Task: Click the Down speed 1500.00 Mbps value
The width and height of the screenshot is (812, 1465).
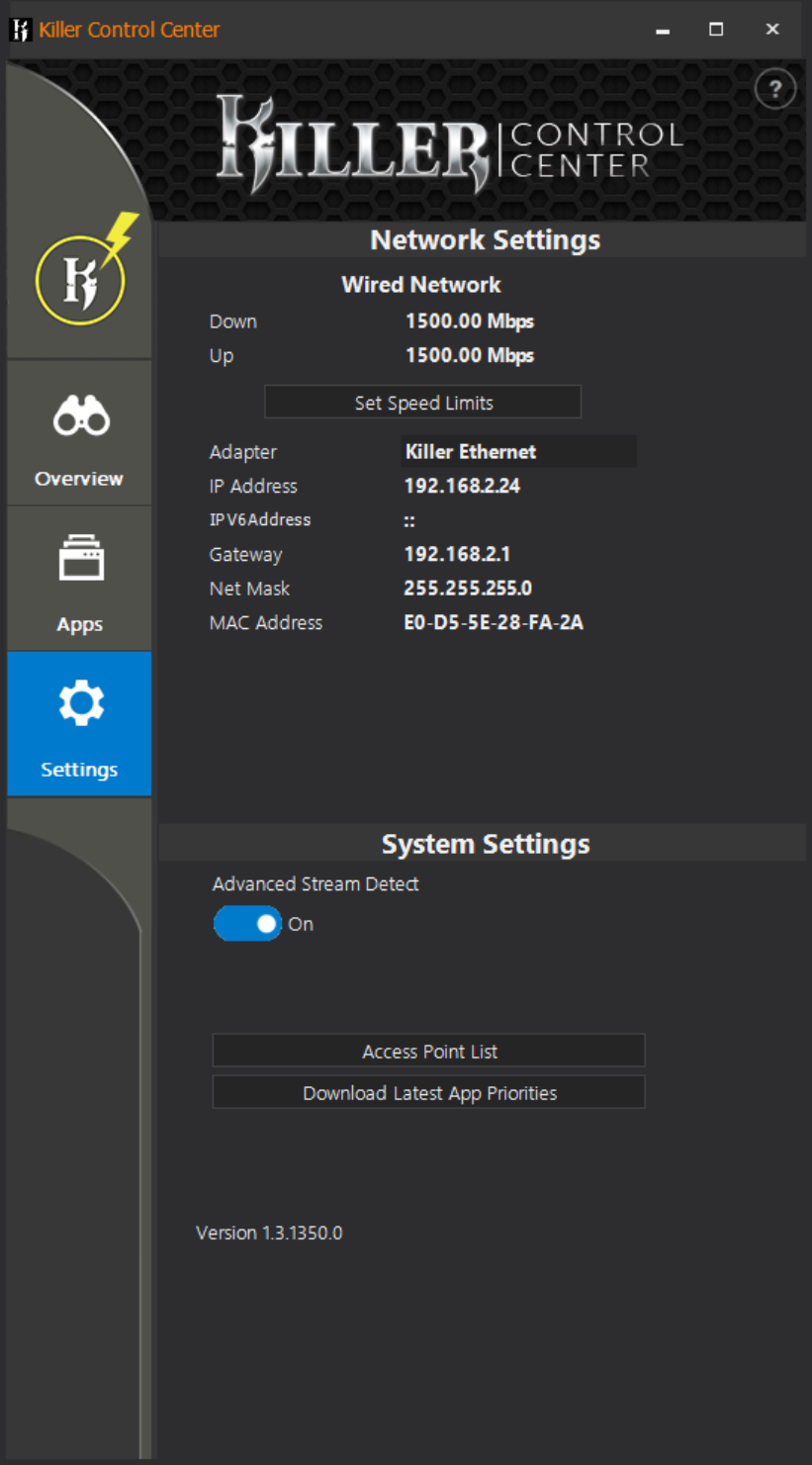Action: pyautogui.click(x=470, y=321)
